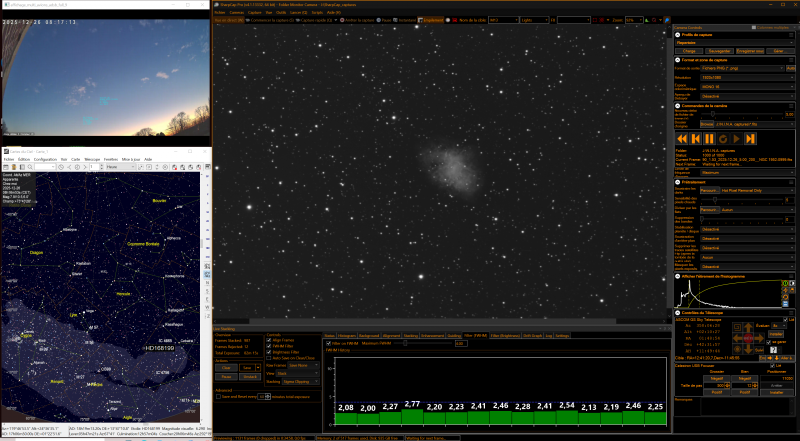Toggle Align Frames checkbox
800x441 pixels.
[x=268, y=340]
